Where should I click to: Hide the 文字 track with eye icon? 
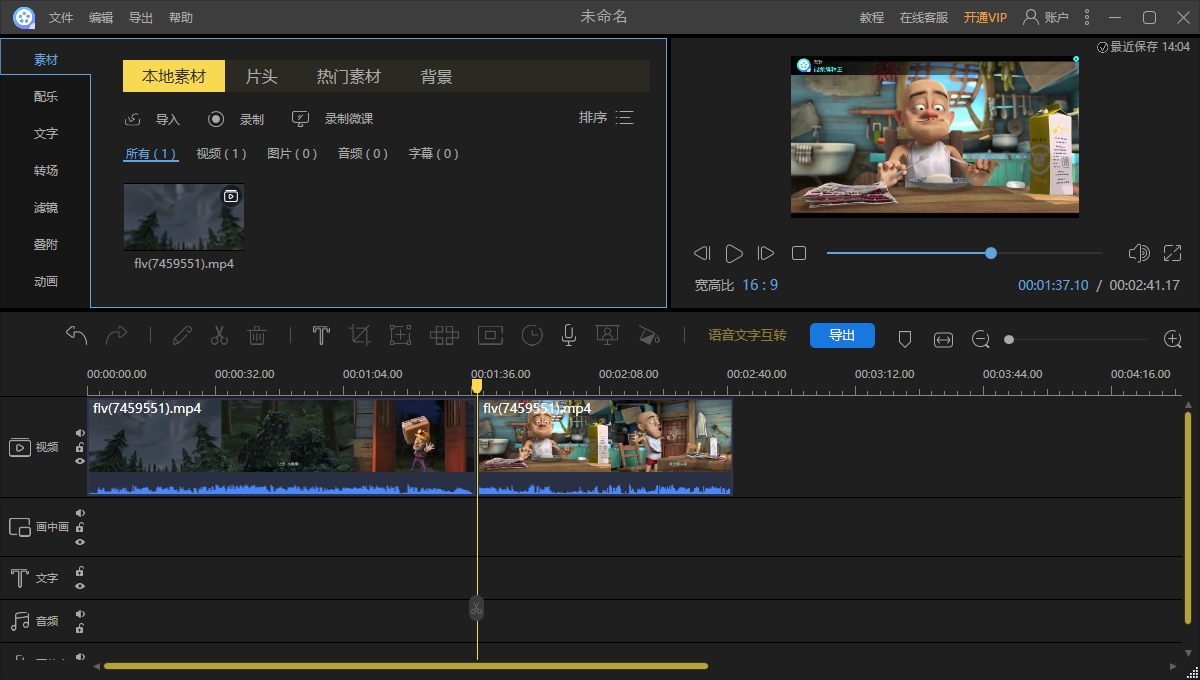[80, 586]
